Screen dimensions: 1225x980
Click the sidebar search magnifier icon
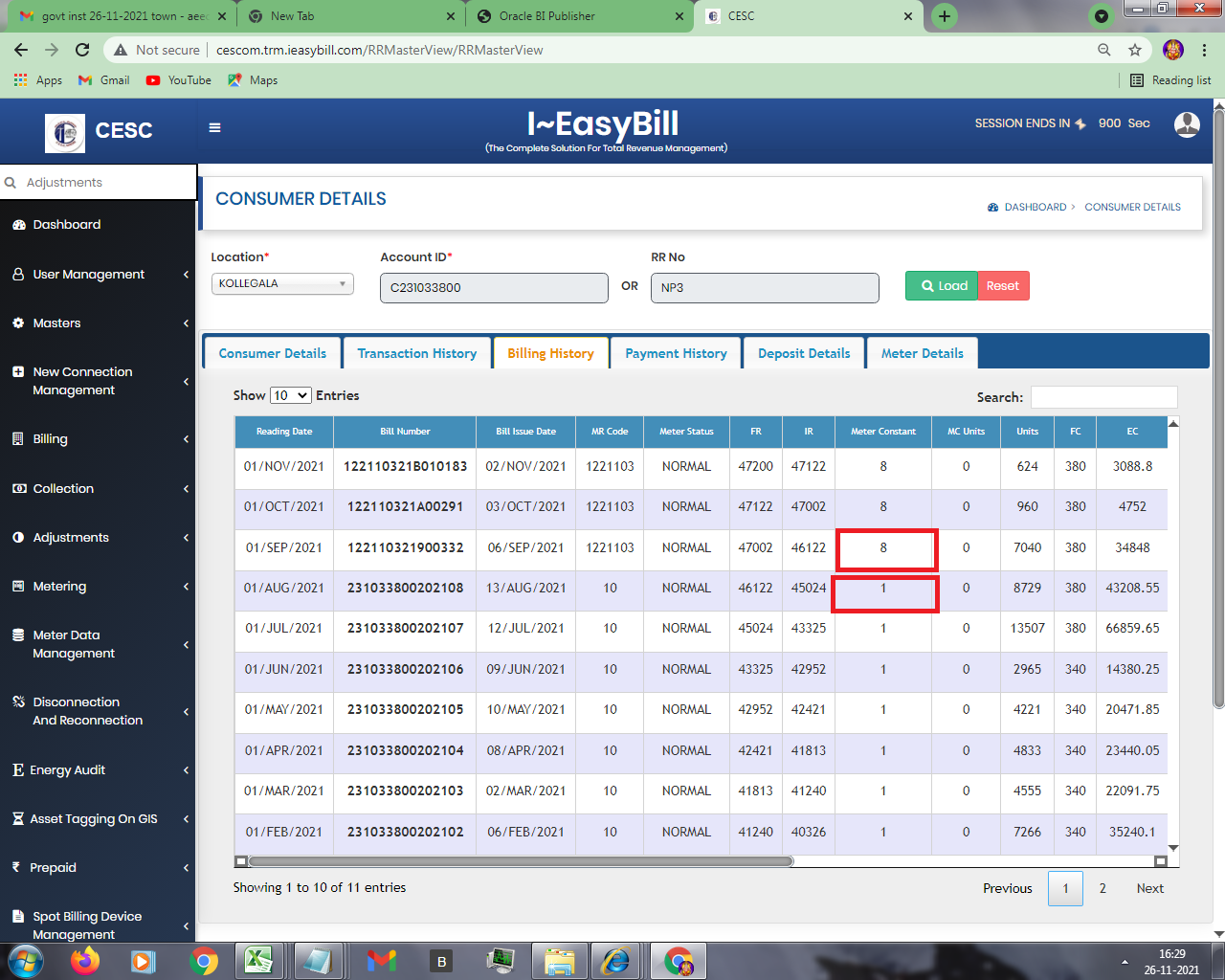click(x=11, y=183)
